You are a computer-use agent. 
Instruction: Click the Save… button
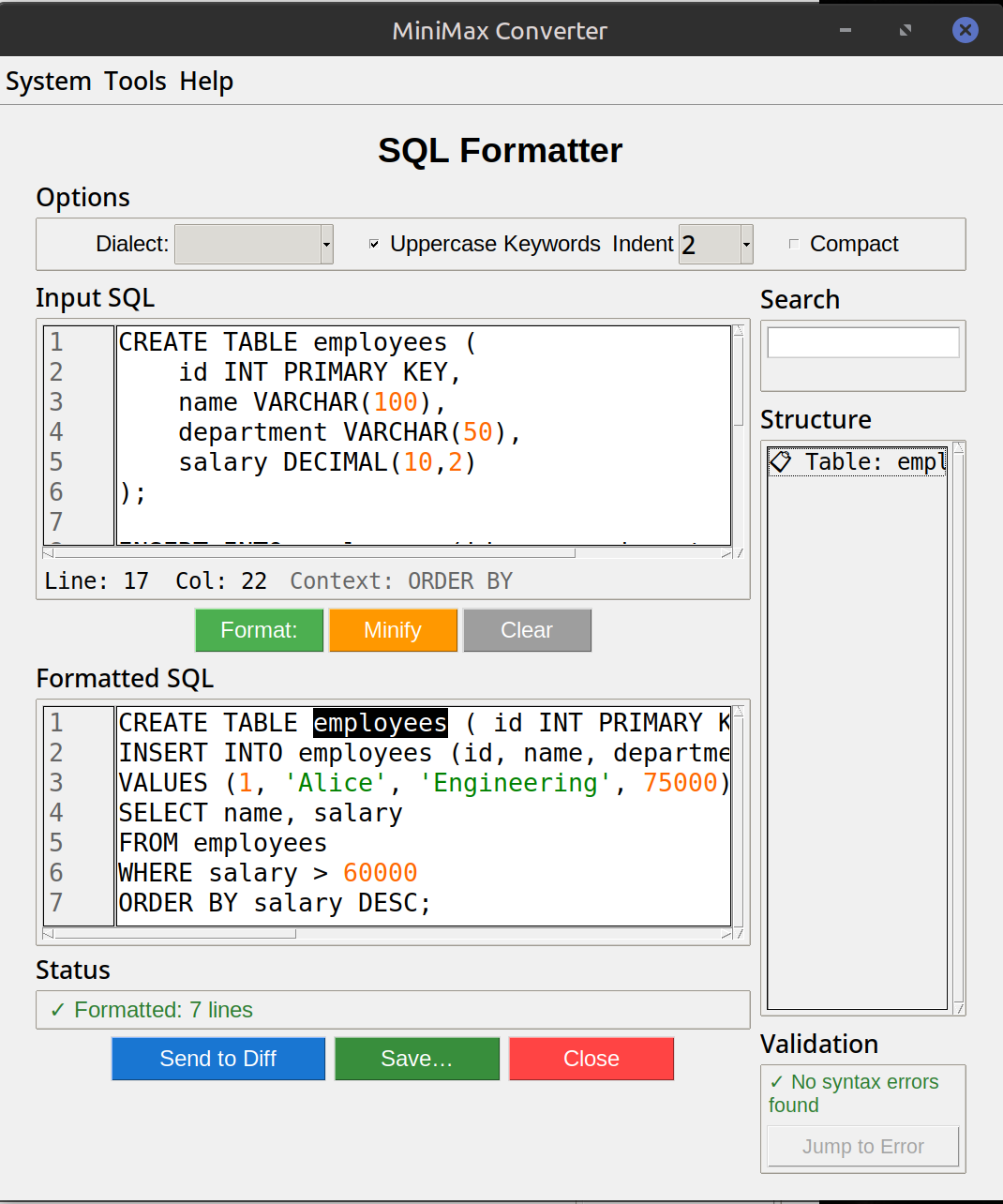point(417,1059)
